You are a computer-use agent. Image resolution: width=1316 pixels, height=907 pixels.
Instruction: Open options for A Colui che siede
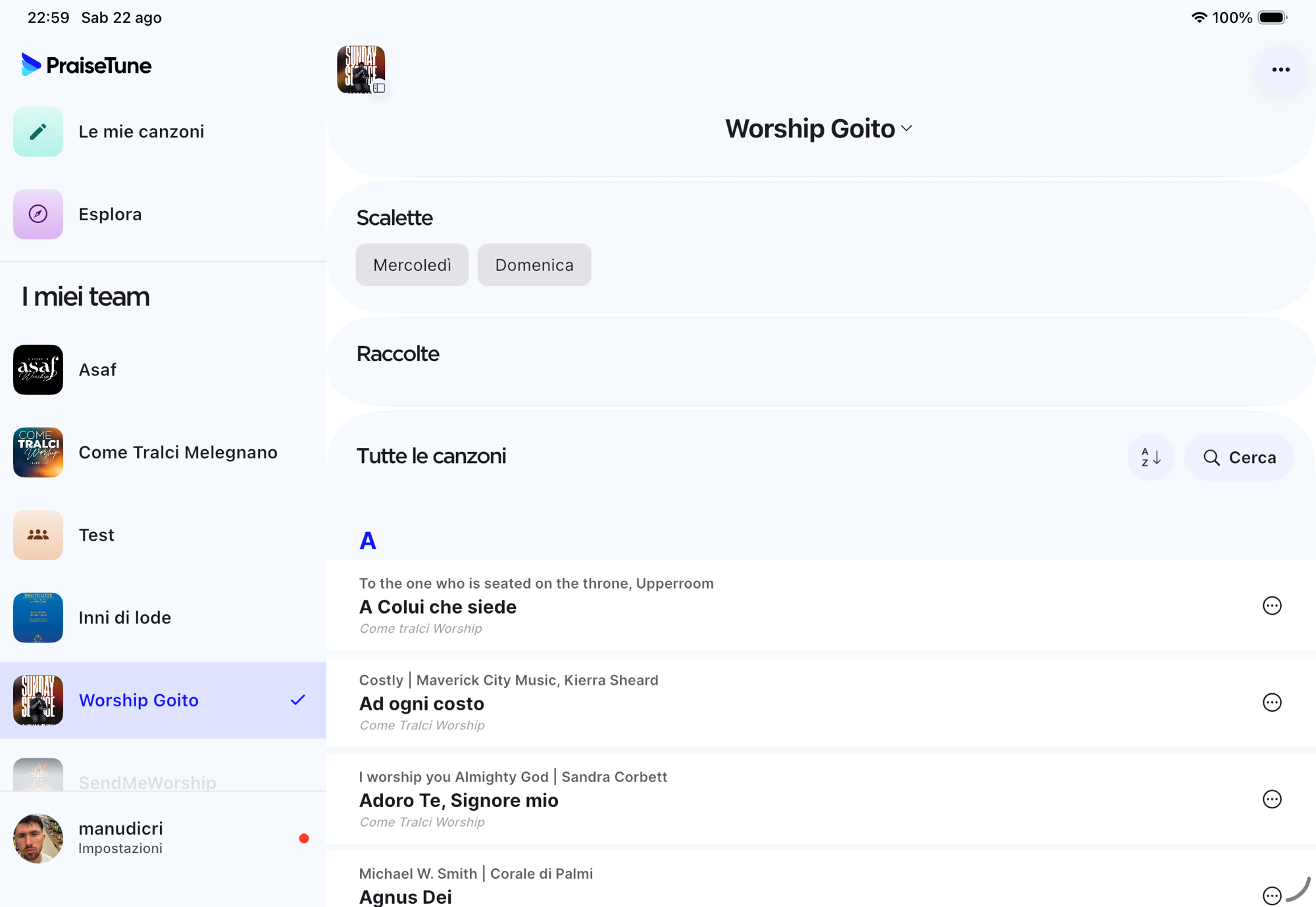tap(1272, 606)
